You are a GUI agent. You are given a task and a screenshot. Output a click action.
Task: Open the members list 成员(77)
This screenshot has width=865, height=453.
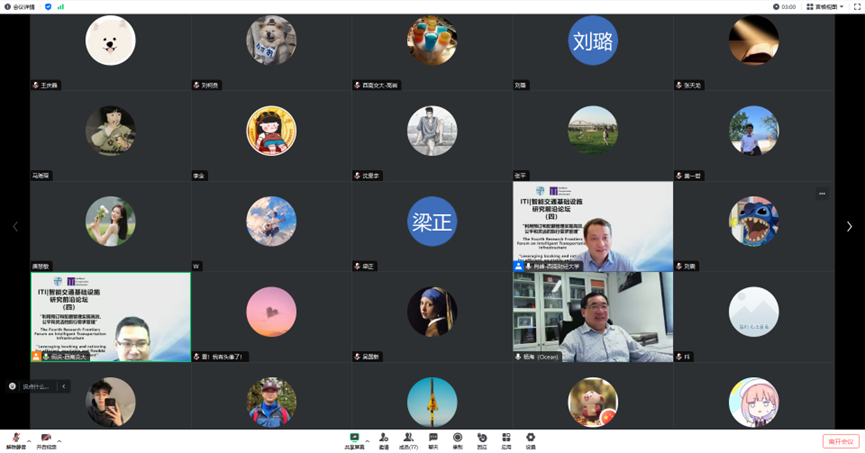408,440
